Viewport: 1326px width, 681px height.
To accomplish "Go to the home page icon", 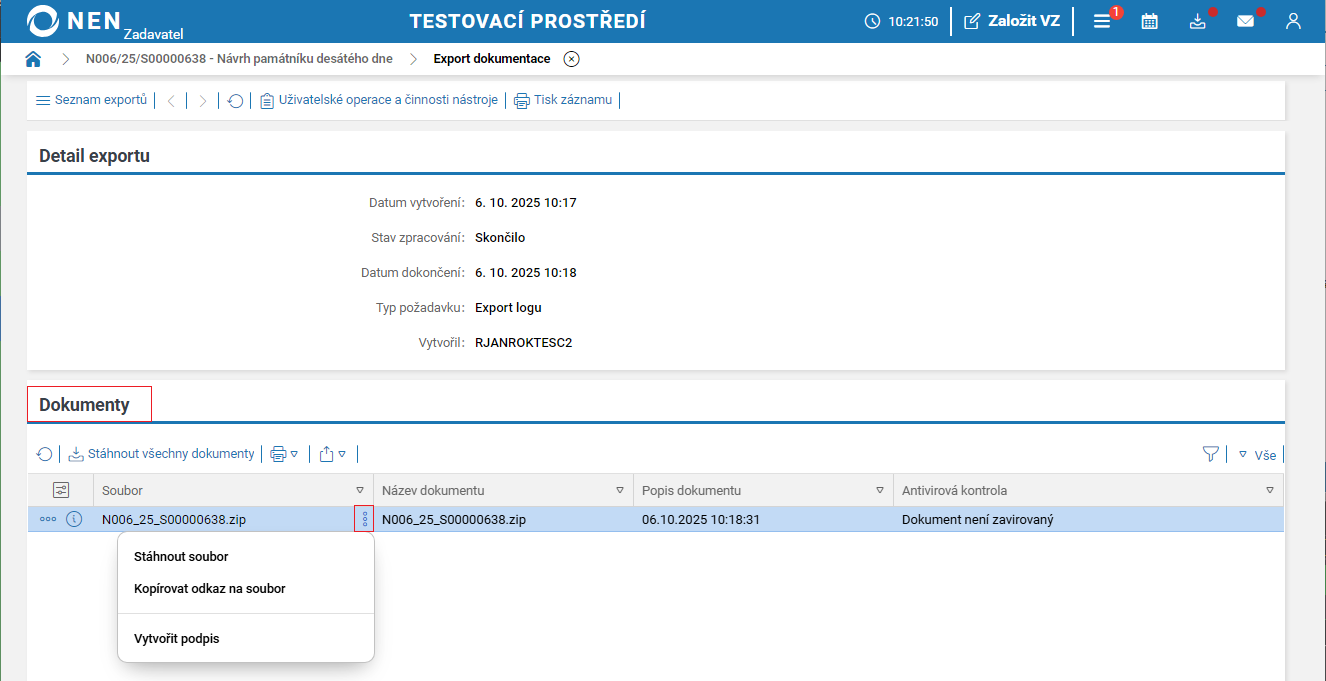I will pyautogui.click(x=33, y=59).
